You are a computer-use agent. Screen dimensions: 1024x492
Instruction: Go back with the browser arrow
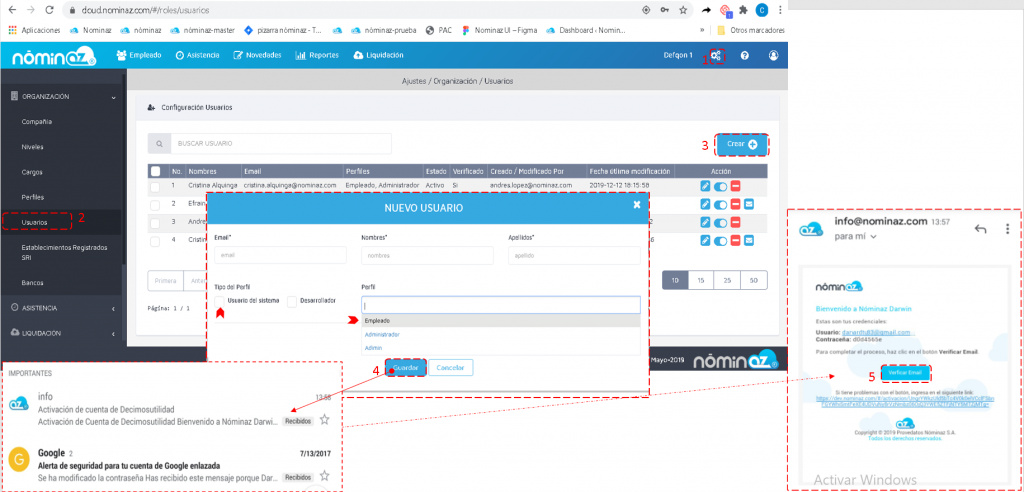12,10
